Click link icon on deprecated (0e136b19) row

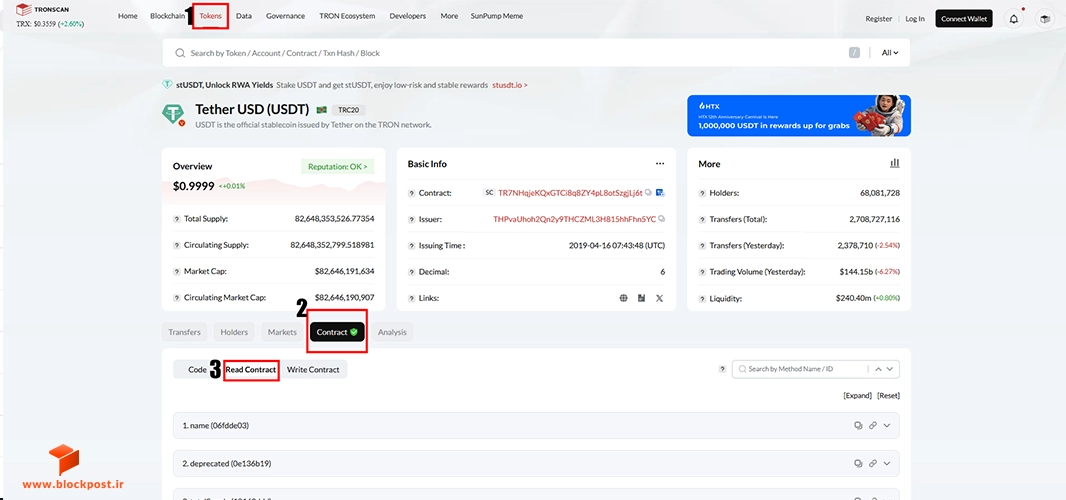coord(872,464)
